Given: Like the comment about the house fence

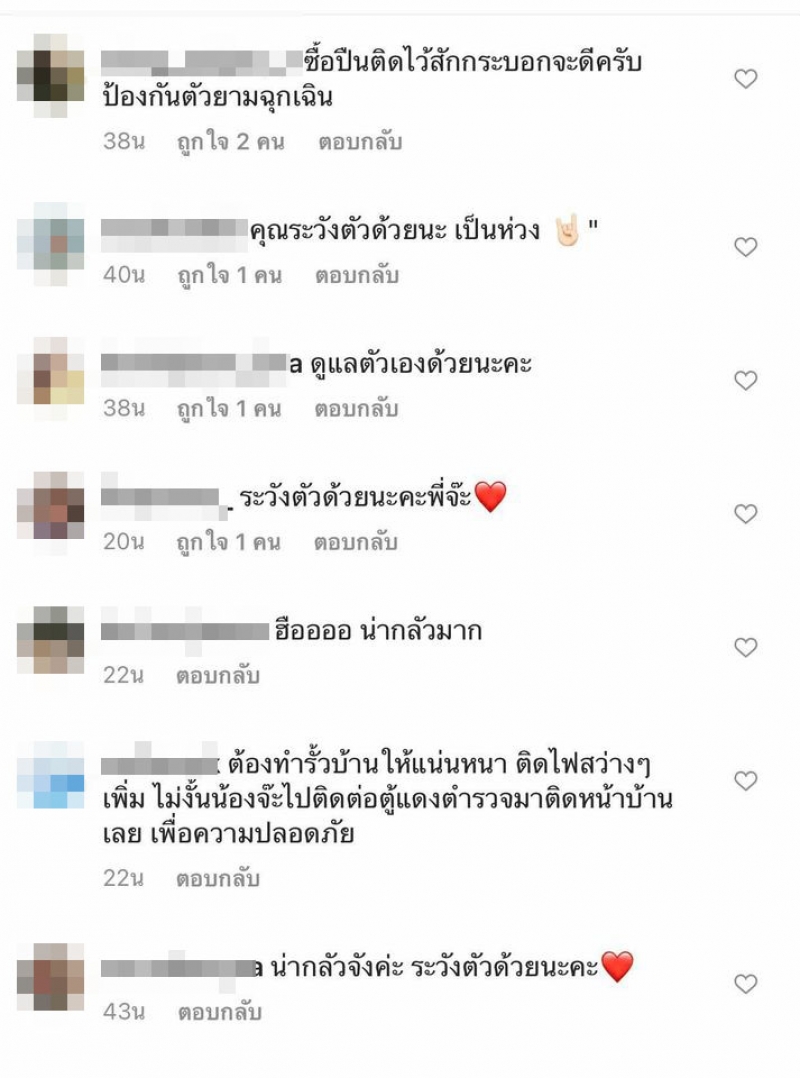Looking at the screenshot, I should pos(746,780).
